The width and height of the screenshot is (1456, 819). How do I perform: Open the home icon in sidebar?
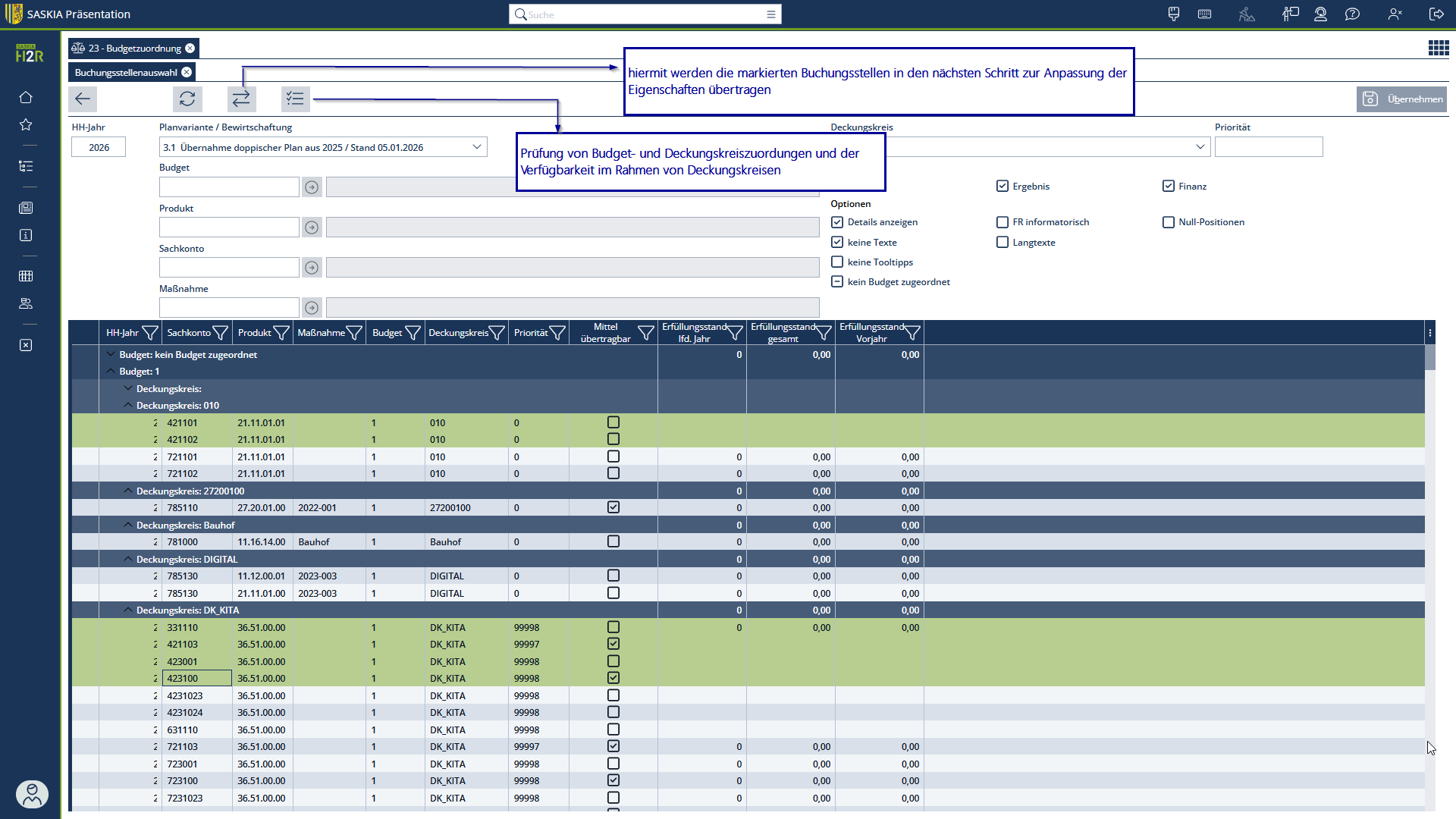pyautogui.click(x=26, y=97)
